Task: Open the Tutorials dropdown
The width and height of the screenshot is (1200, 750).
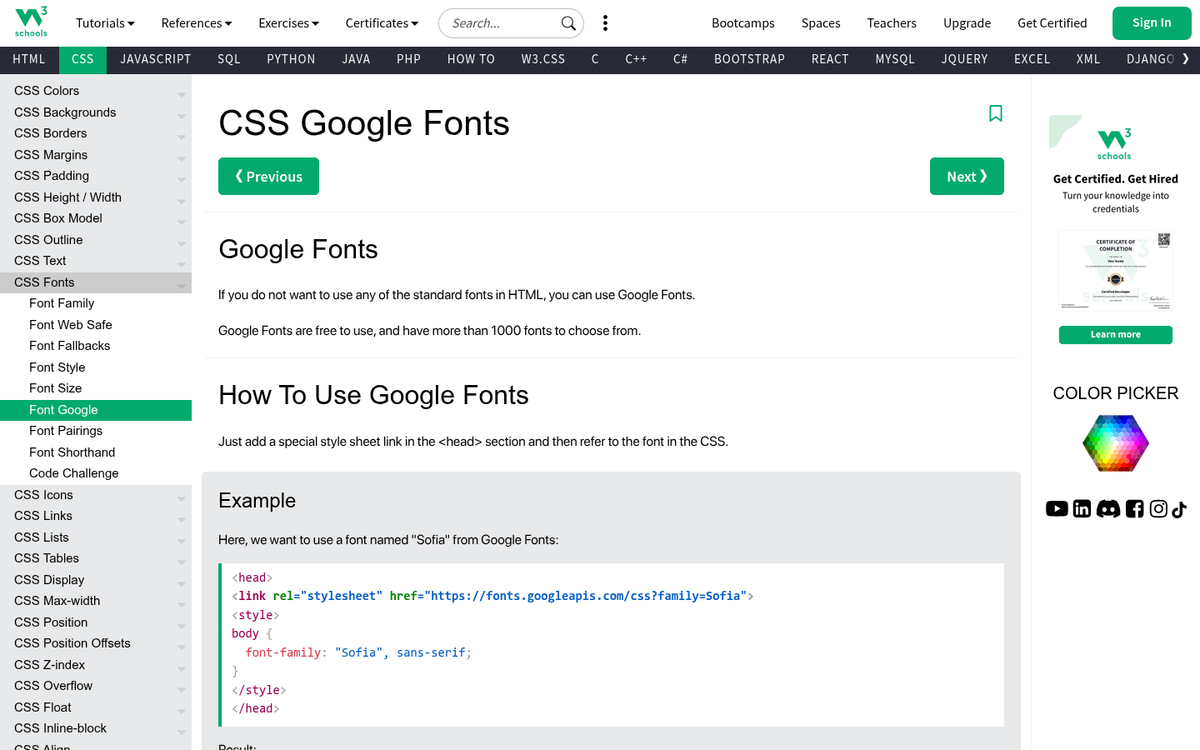Action: coord(104,22)
